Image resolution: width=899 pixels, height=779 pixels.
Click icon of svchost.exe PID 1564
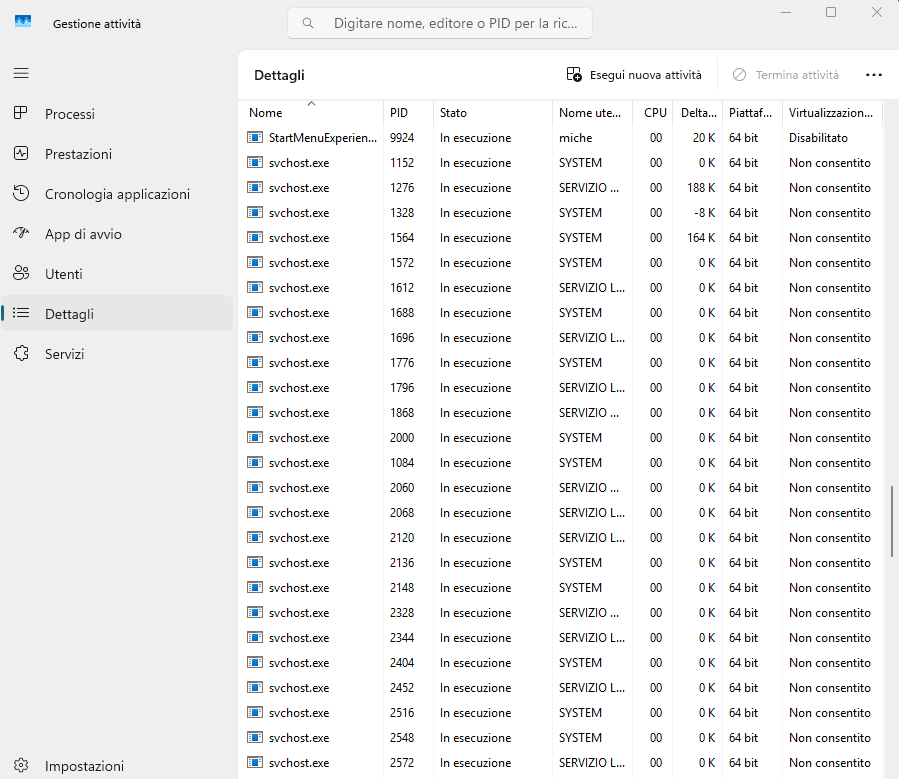pos(255,237)
